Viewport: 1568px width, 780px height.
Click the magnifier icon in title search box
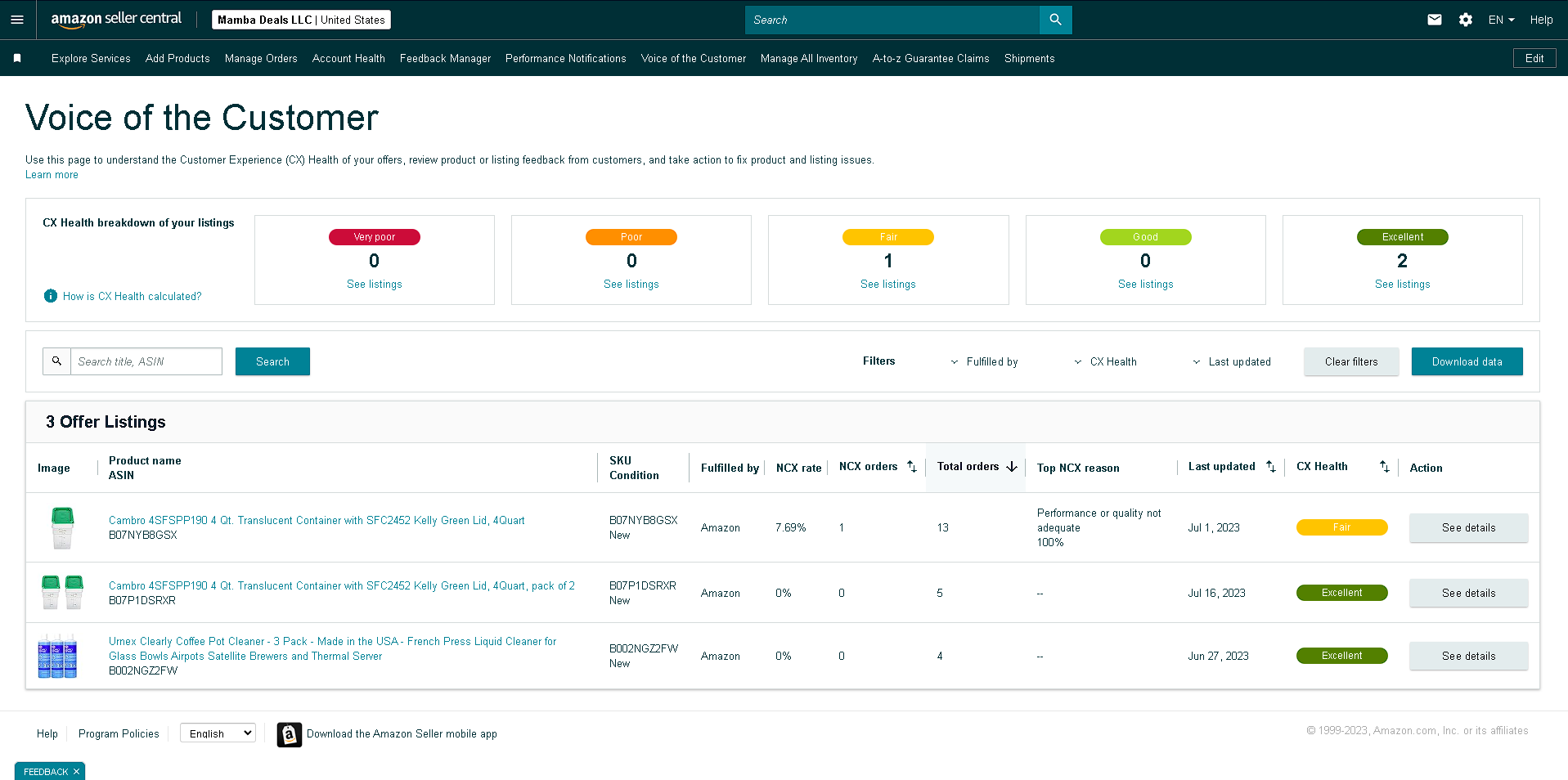click(x=56, y=361)
